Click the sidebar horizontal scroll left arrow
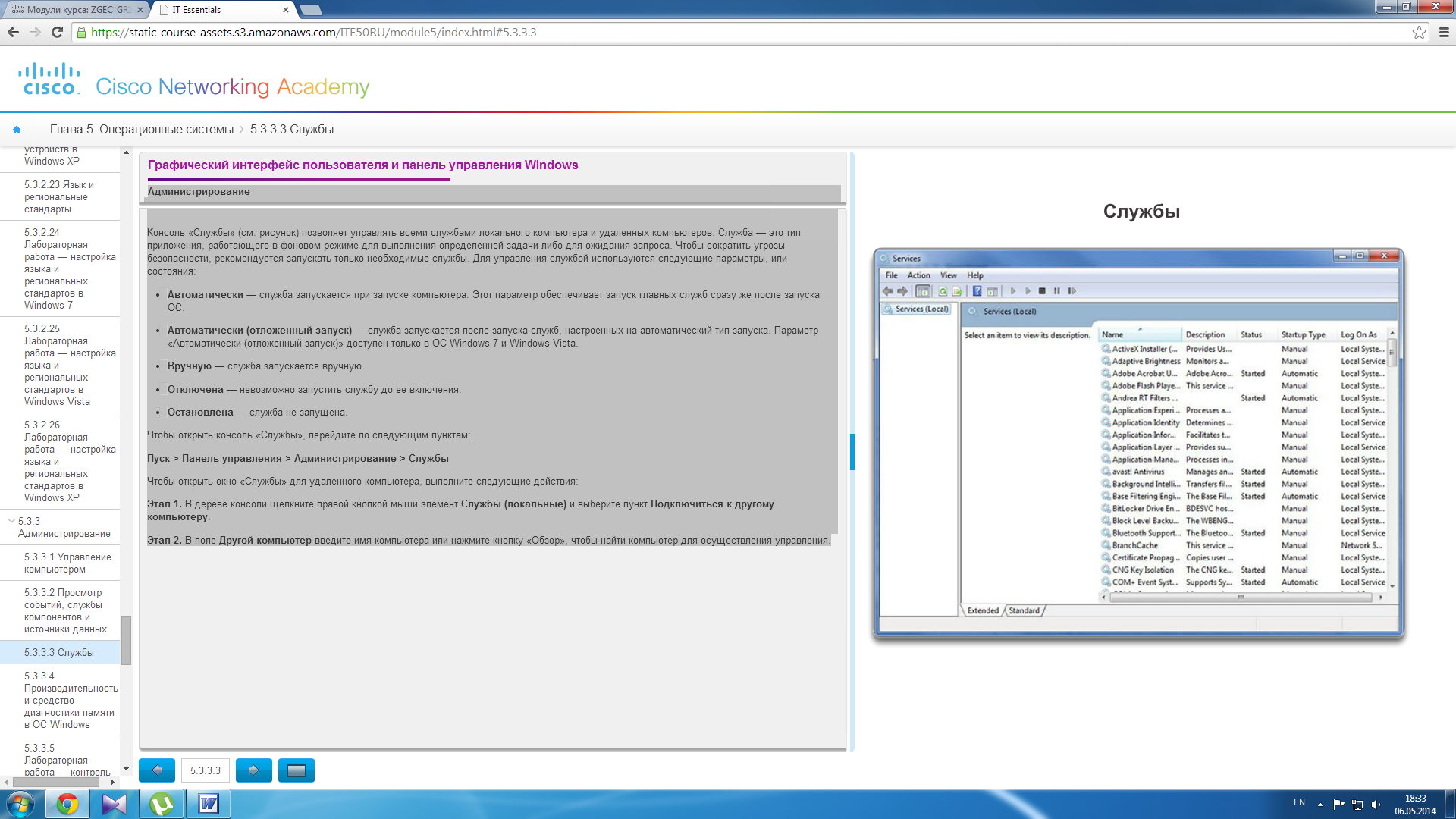The width and height of the screenshot is (1456, 819). pos(6,782)
